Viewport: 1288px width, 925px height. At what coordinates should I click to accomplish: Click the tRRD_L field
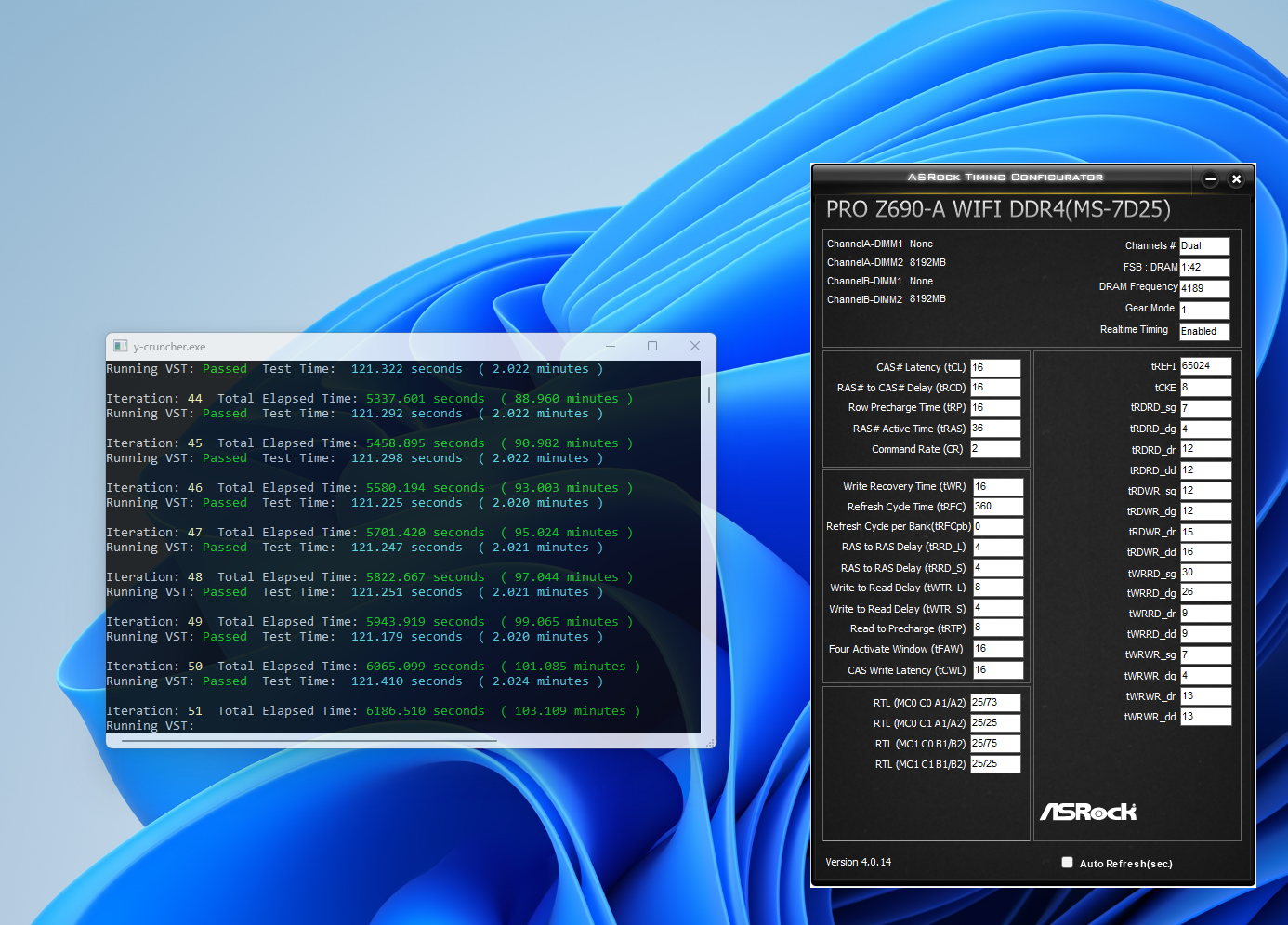pos(998,548)
